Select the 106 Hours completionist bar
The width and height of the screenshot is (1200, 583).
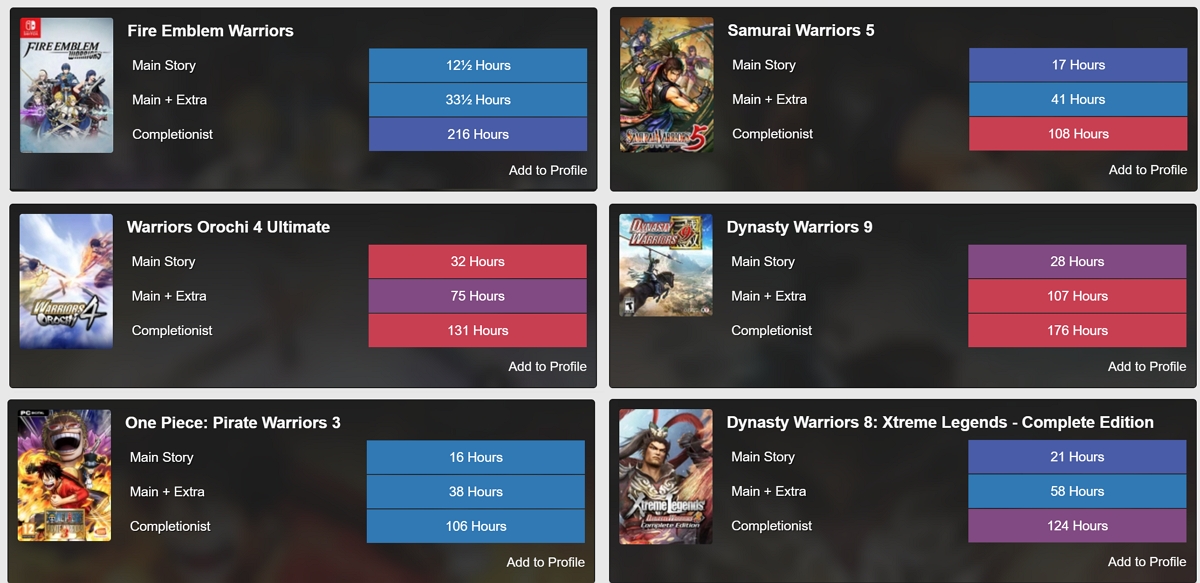(476, 526)
